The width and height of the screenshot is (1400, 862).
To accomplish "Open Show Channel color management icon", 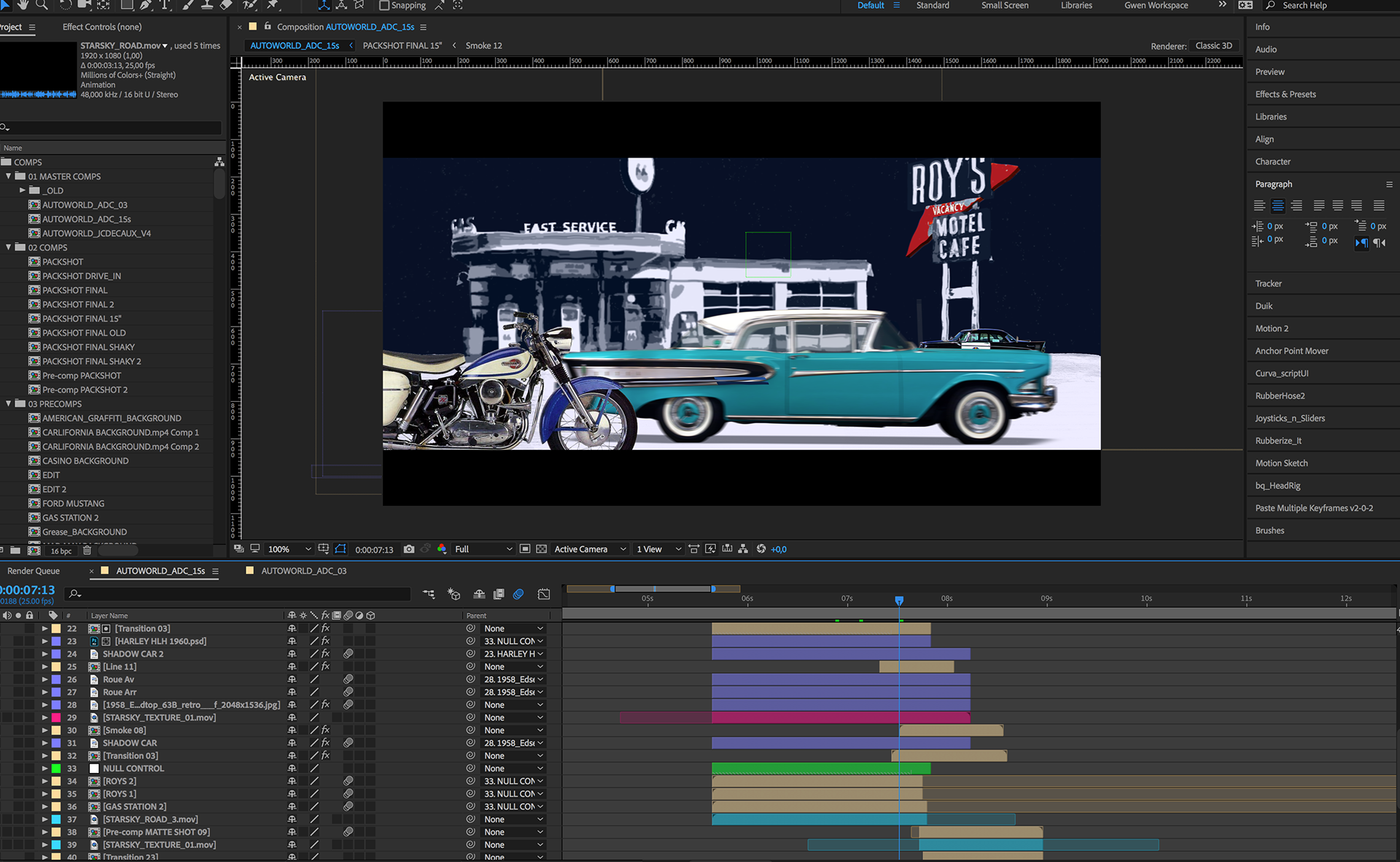I will click(442, 549).
